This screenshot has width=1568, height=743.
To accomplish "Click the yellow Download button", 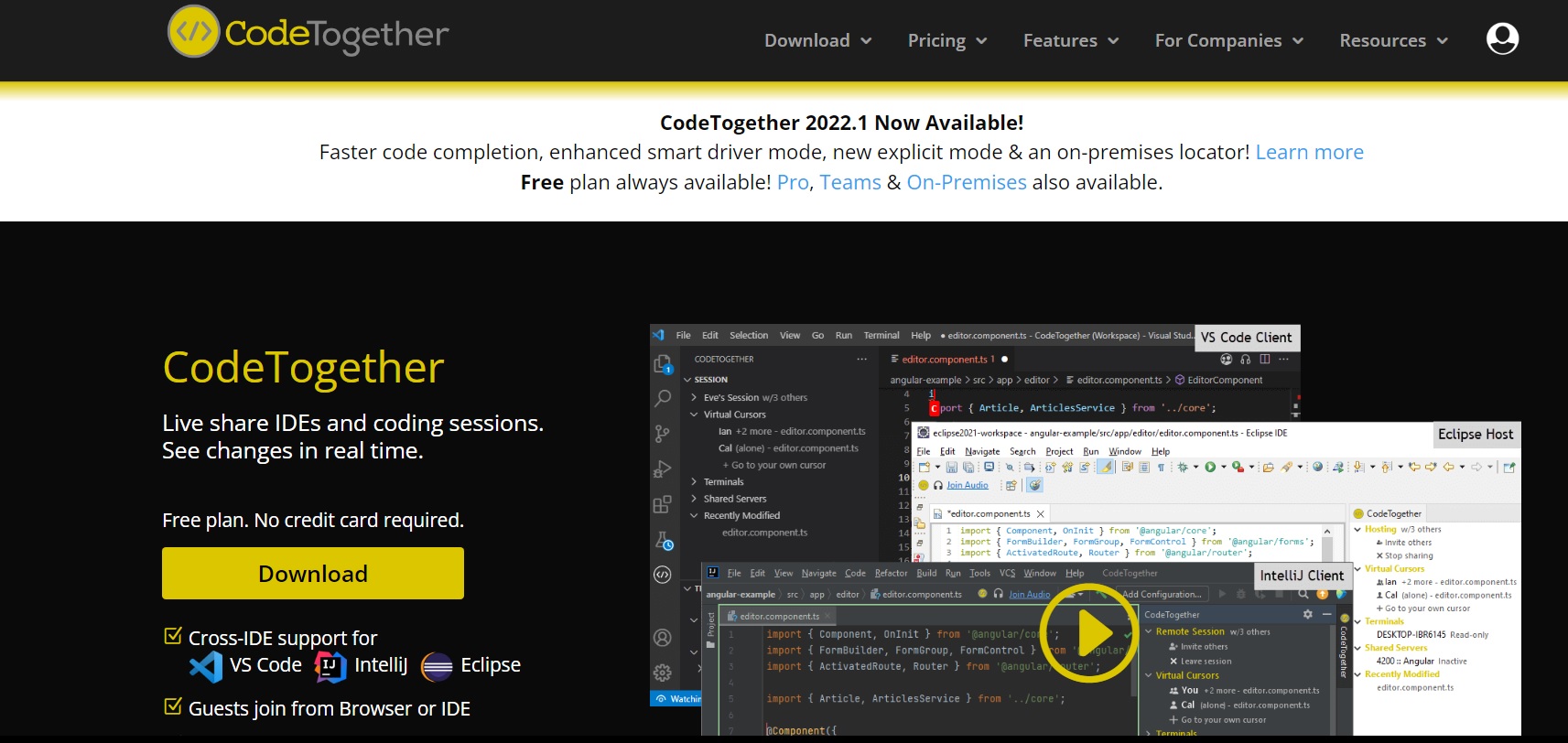I will (x=313, y=574).
